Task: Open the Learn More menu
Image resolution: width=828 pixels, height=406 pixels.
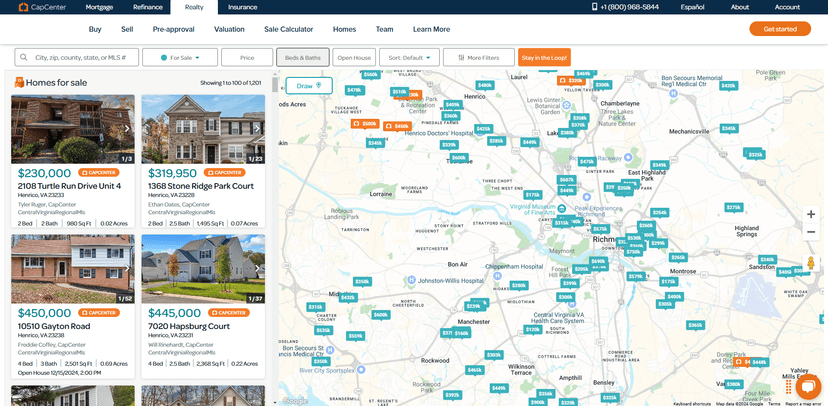Action: click(431, 30)
